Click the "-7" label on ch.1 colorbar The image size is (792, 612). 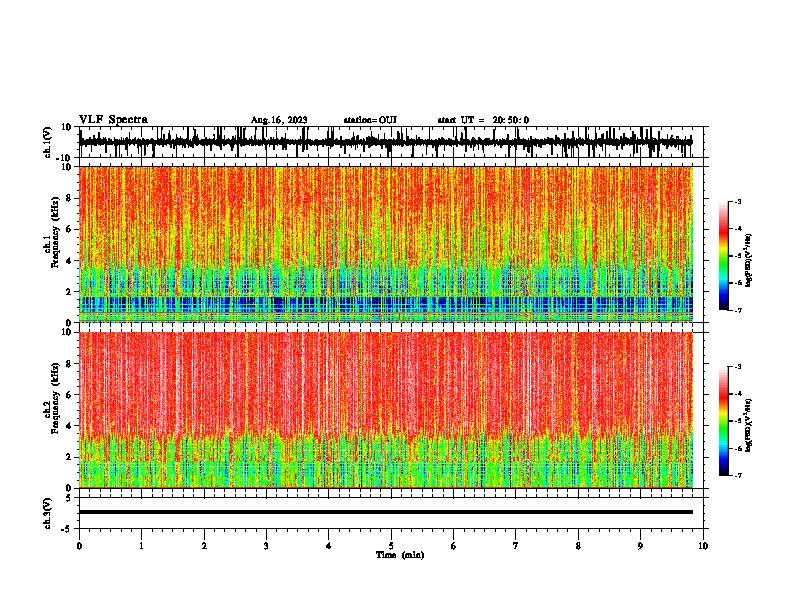click(737, 310)
